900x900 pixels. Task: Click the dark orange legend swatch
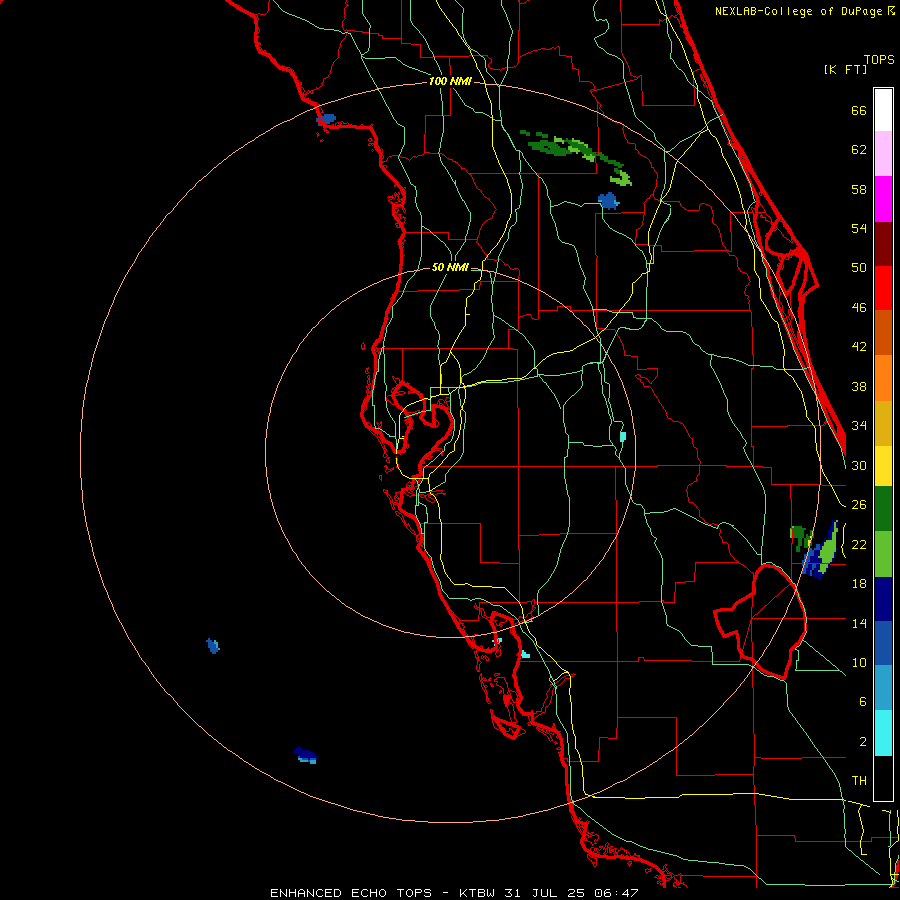pos(883,332)
